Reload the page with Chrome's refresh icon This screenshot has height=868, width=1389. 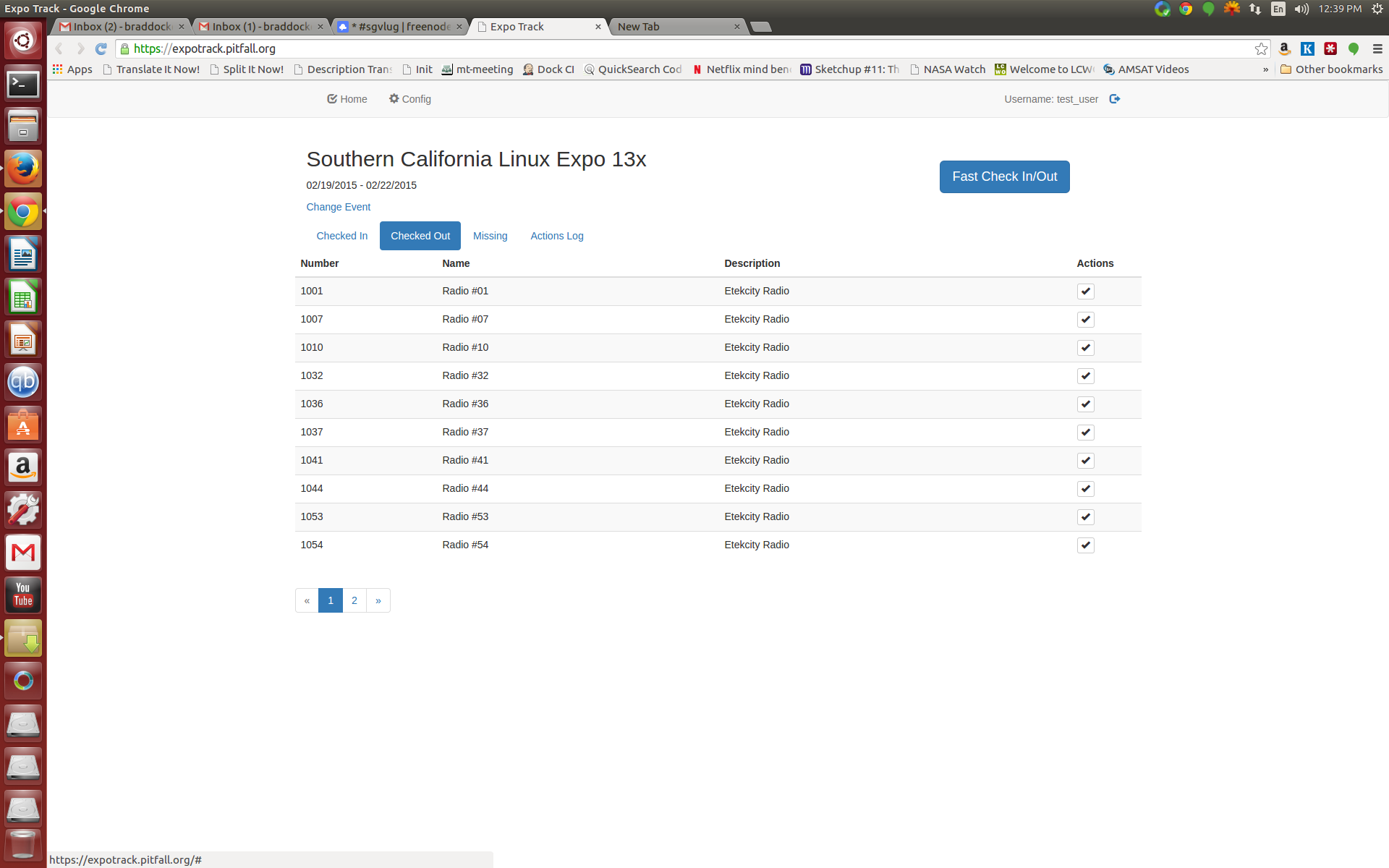[x=101, y=48]
